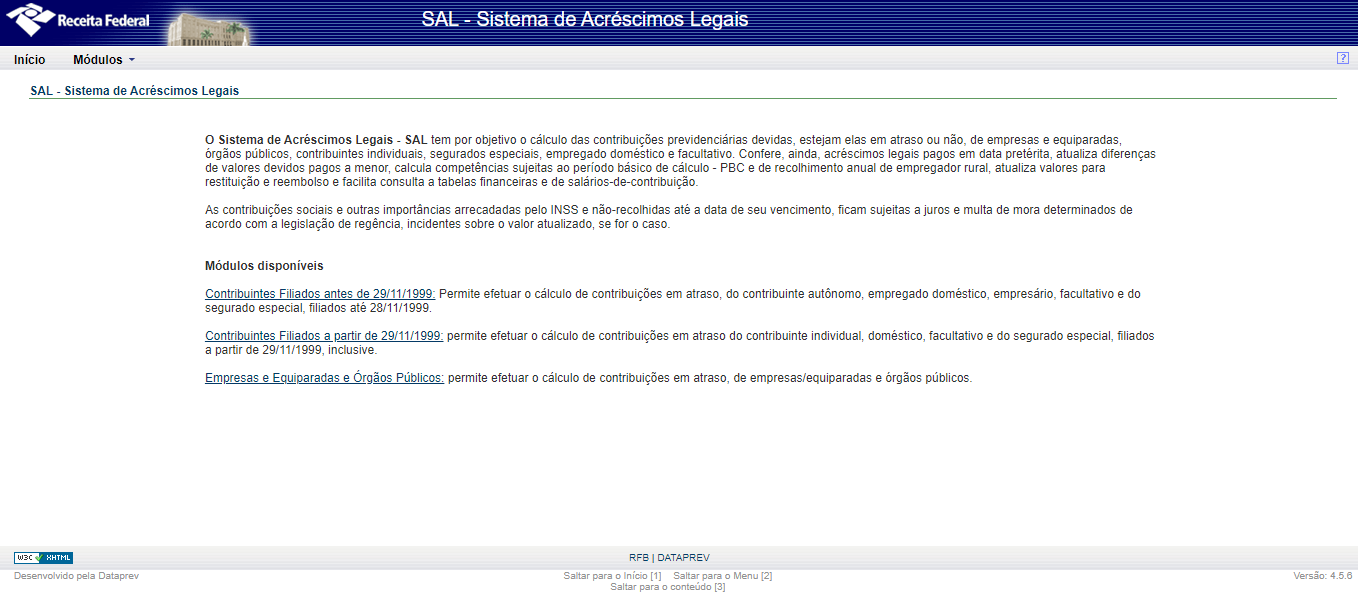Expand the Módulos dropdown arrow
The width and height of the screenshot is (1358, 599).
click(x=132, y=60)
